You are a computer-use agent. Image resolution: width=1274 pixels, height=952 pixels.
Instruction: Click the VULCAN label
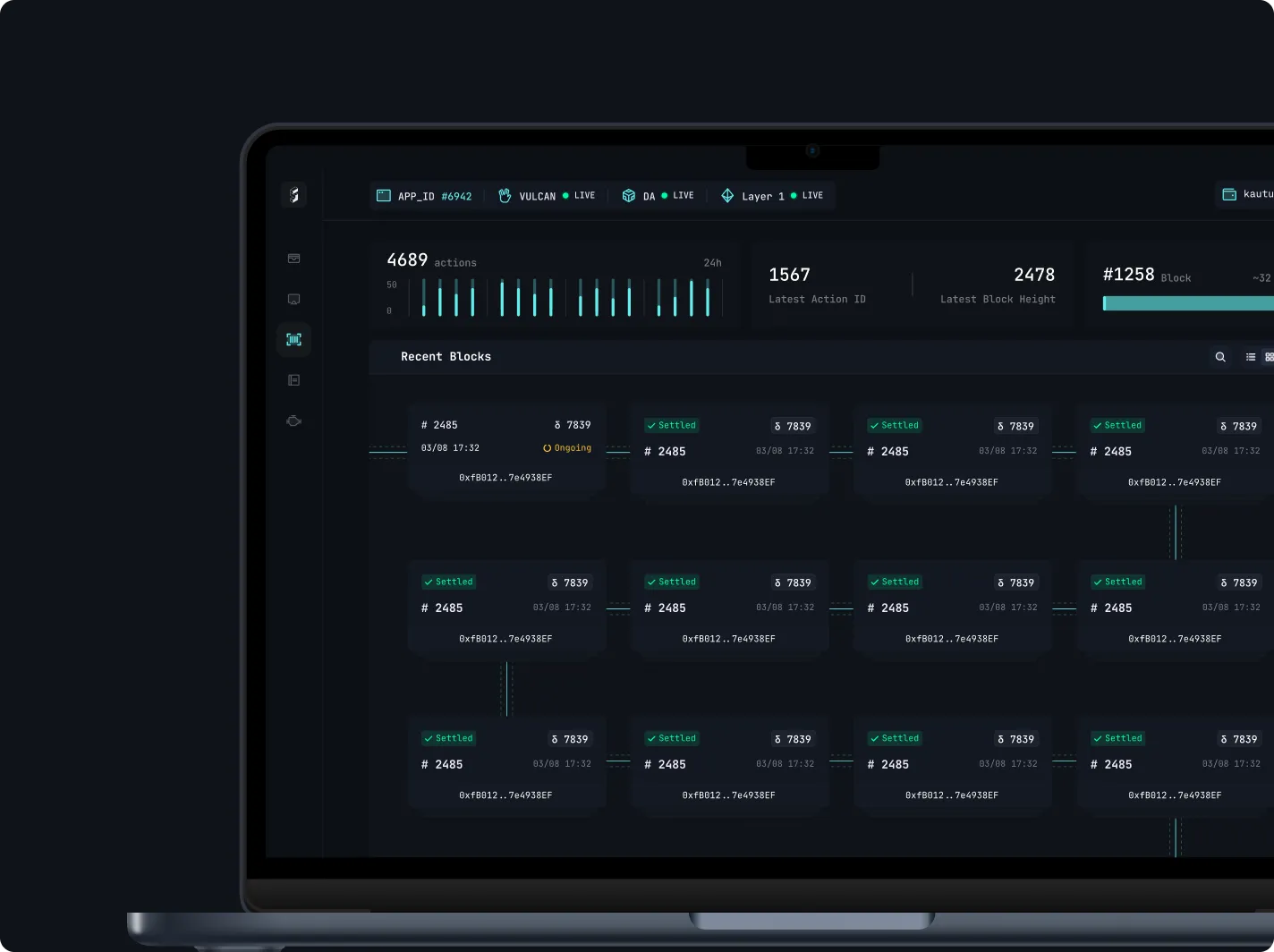538,196
